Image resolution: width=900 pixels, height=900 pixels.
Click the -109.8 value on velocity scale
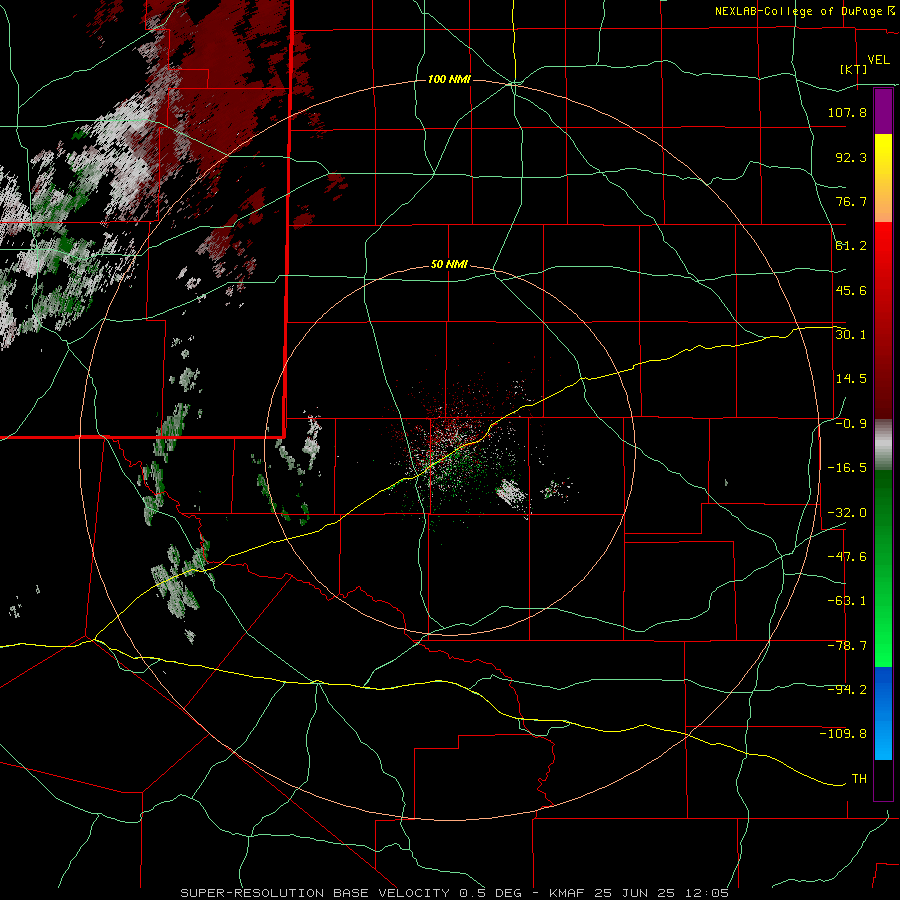[x=843, y=734]
